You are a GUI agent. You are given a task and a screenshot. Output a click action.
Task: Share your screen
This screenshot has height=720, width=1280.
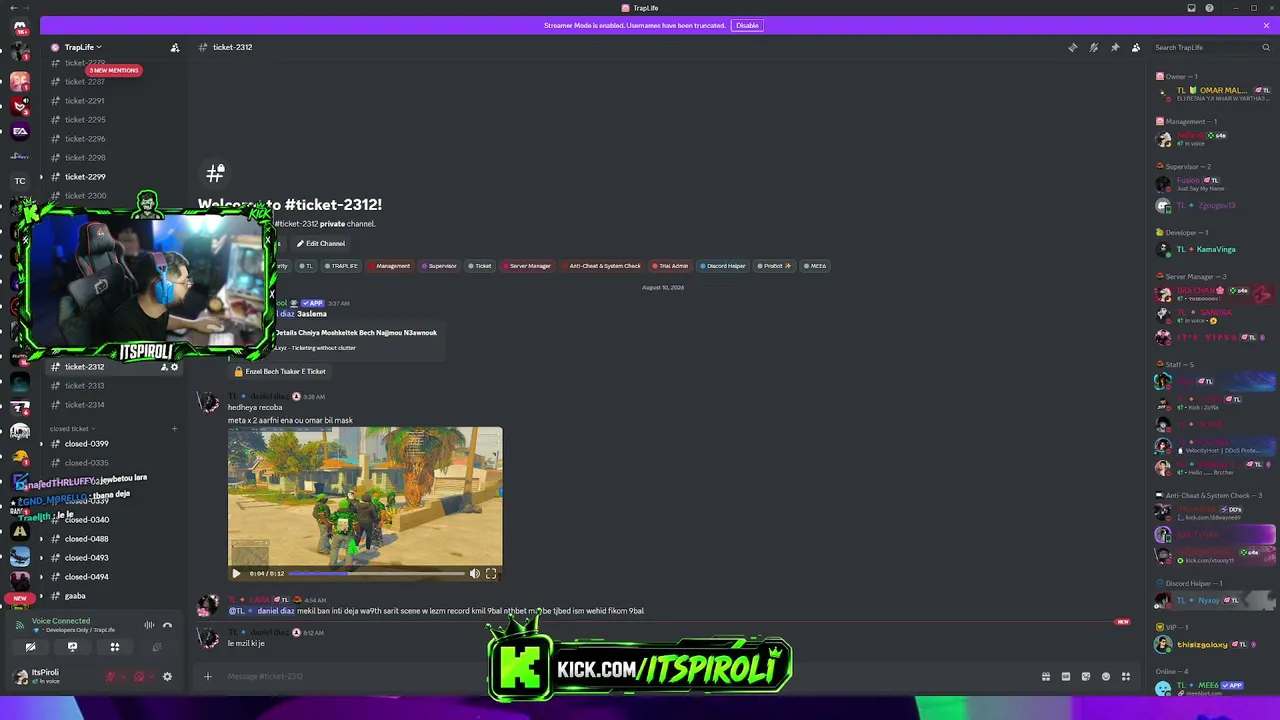pyautogui.click(x=72, y=647)
